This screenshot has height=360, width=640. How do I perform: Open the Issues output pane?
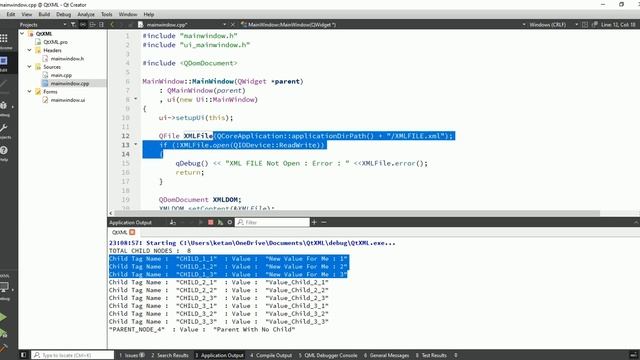(x=131, y=355)
